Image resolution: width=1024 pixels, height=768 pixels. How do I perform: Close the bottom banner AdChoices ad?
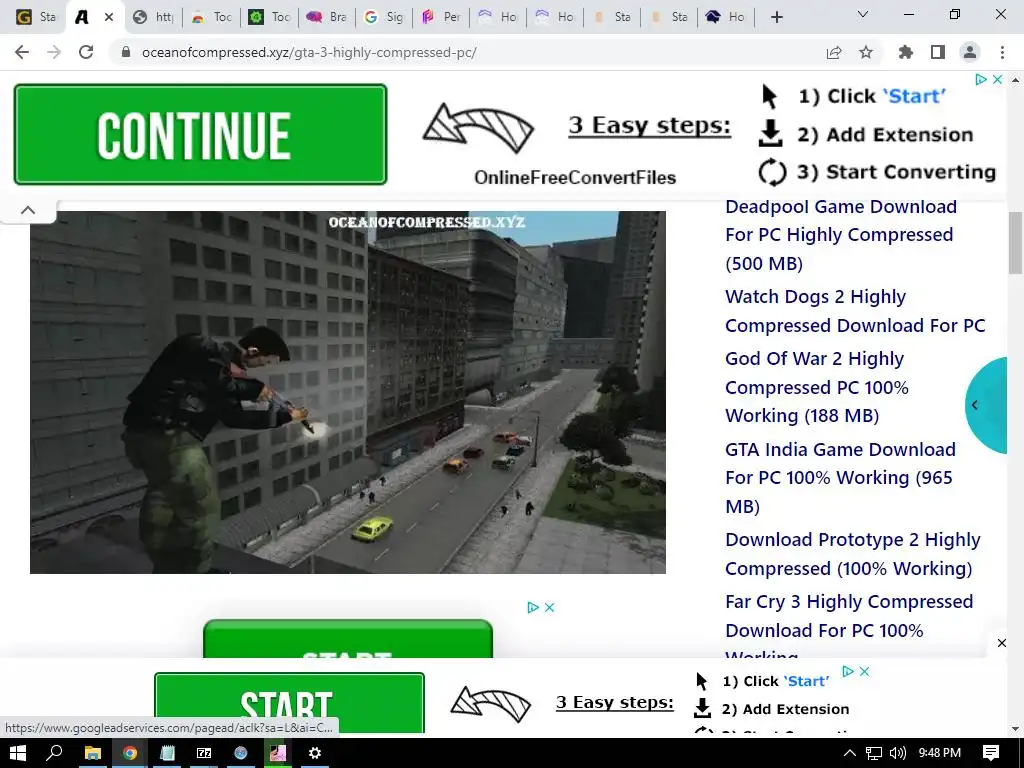tap(864, 671)
